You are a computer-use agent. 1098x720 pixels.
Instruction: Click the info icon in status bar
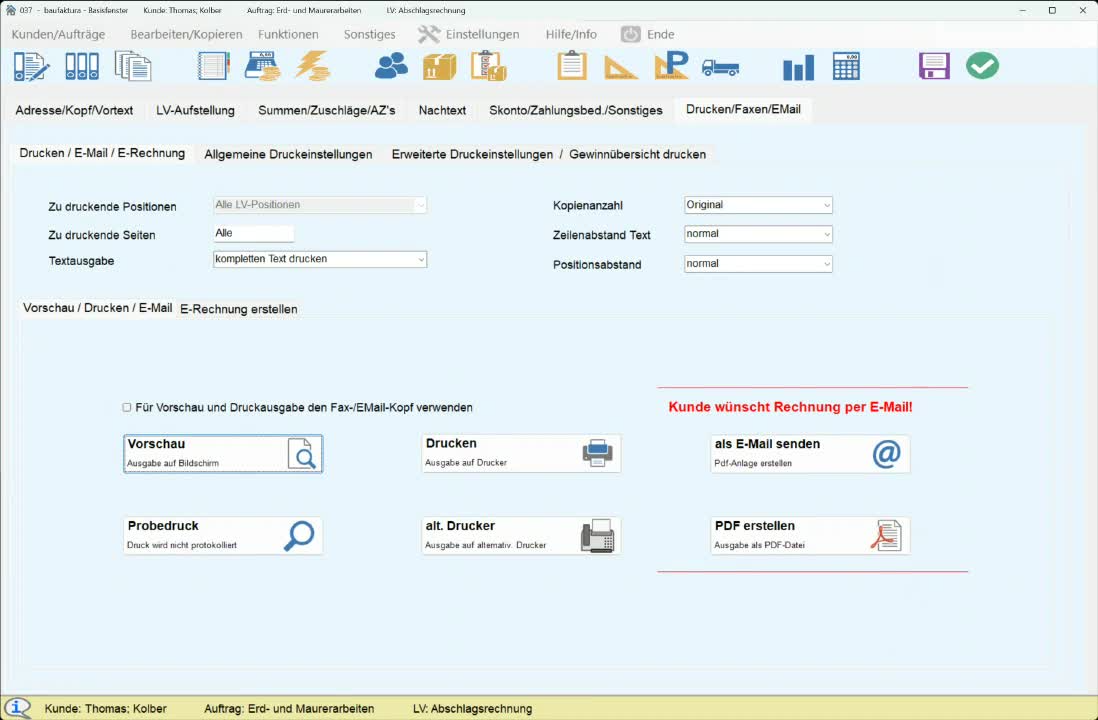coord(17,708)
